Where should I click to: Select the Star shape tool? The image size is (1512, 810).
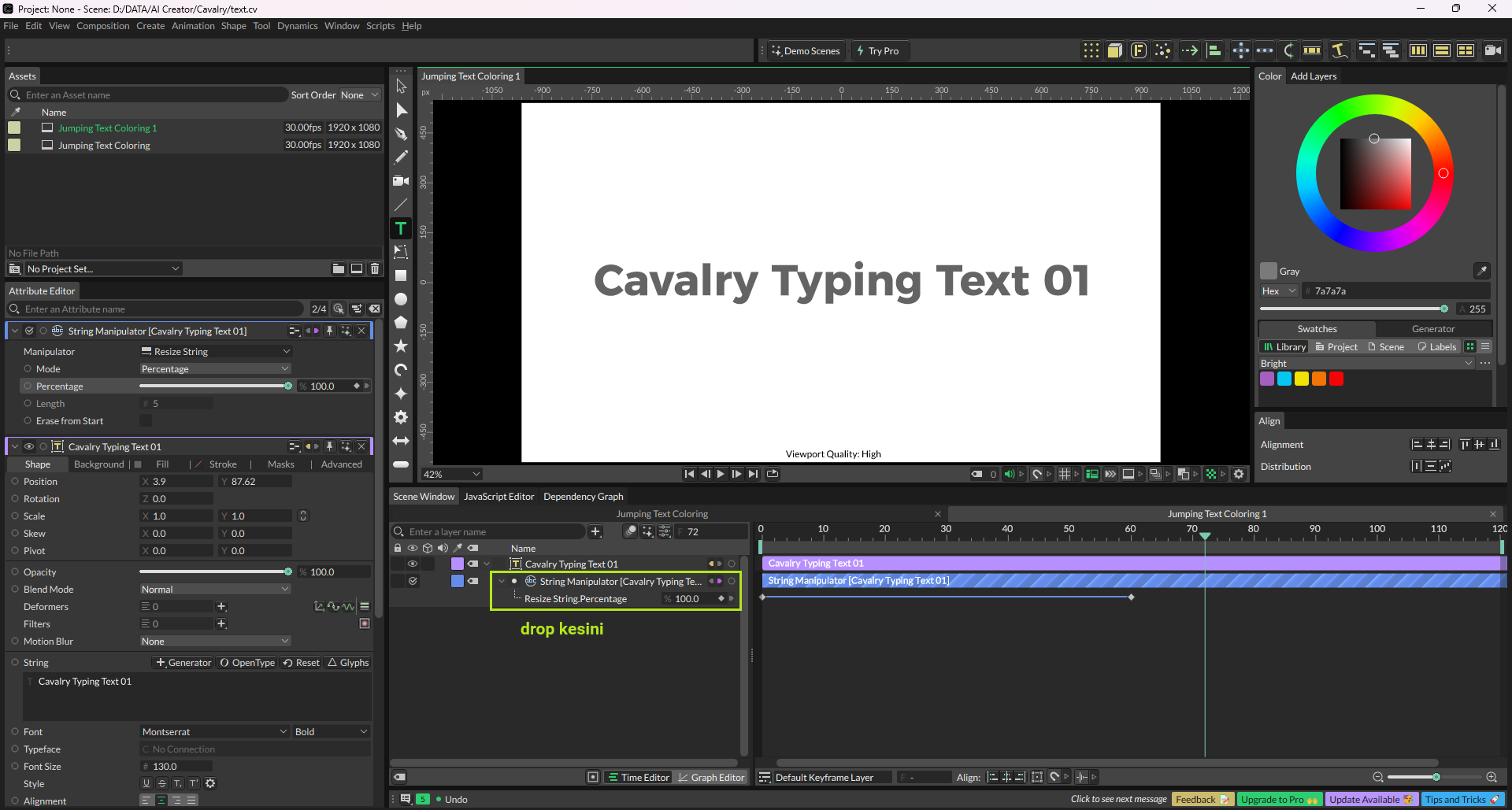(401, 346)
